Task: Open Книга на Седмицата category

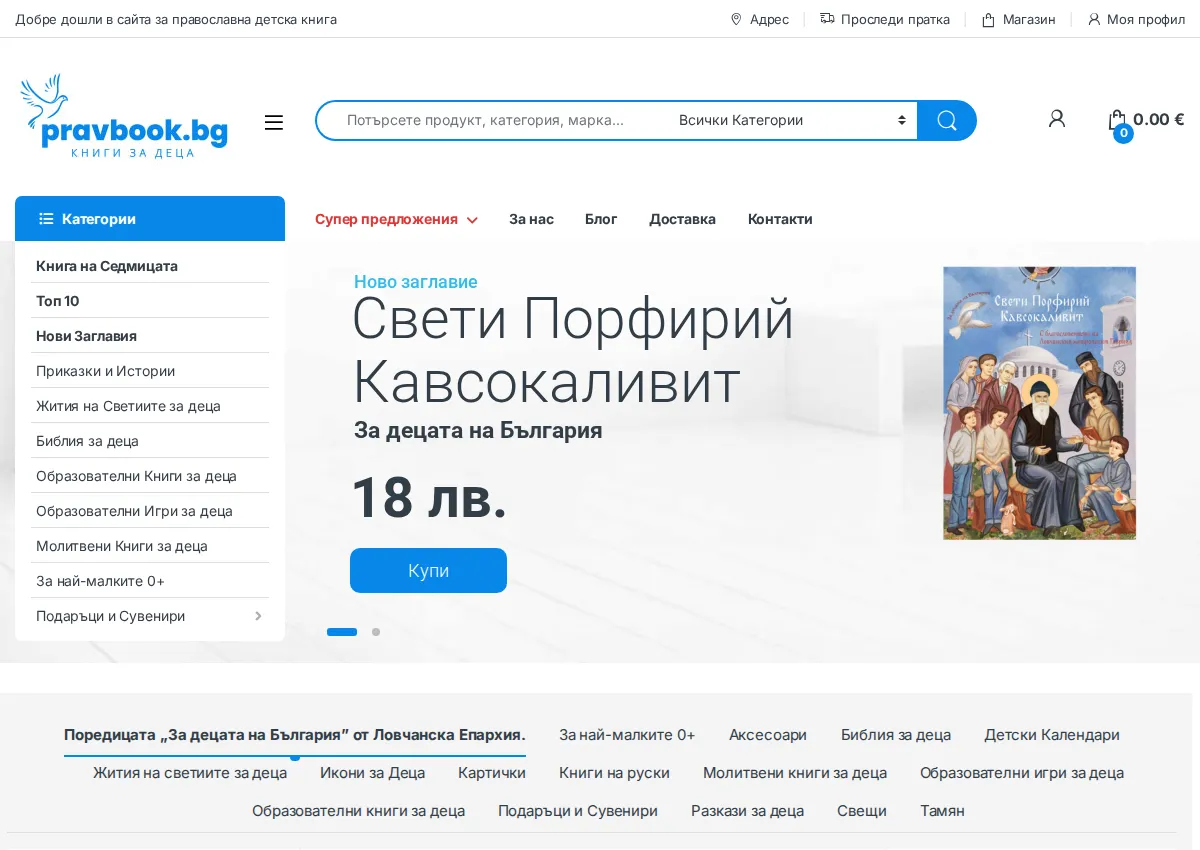Action: [107, 266]
